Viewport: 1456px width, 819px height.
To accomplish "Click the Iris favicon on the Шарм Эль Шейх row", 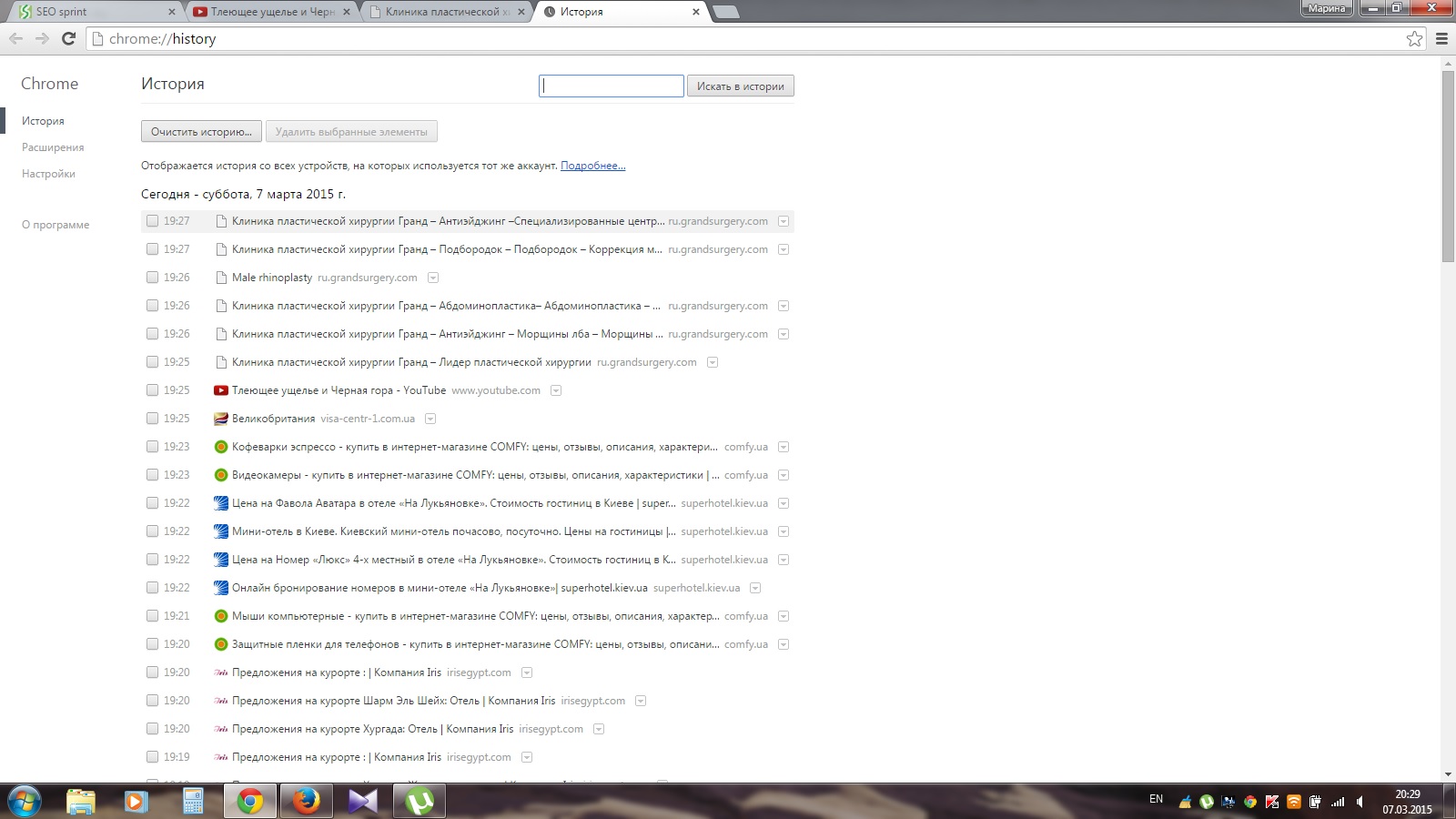I will tap(220, 701).
